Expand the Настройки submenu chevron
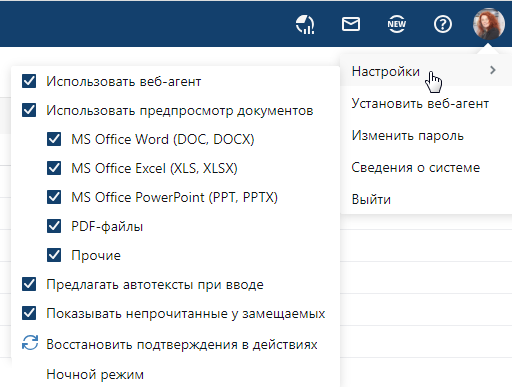The image size is (512, 387). coord(493,70)
